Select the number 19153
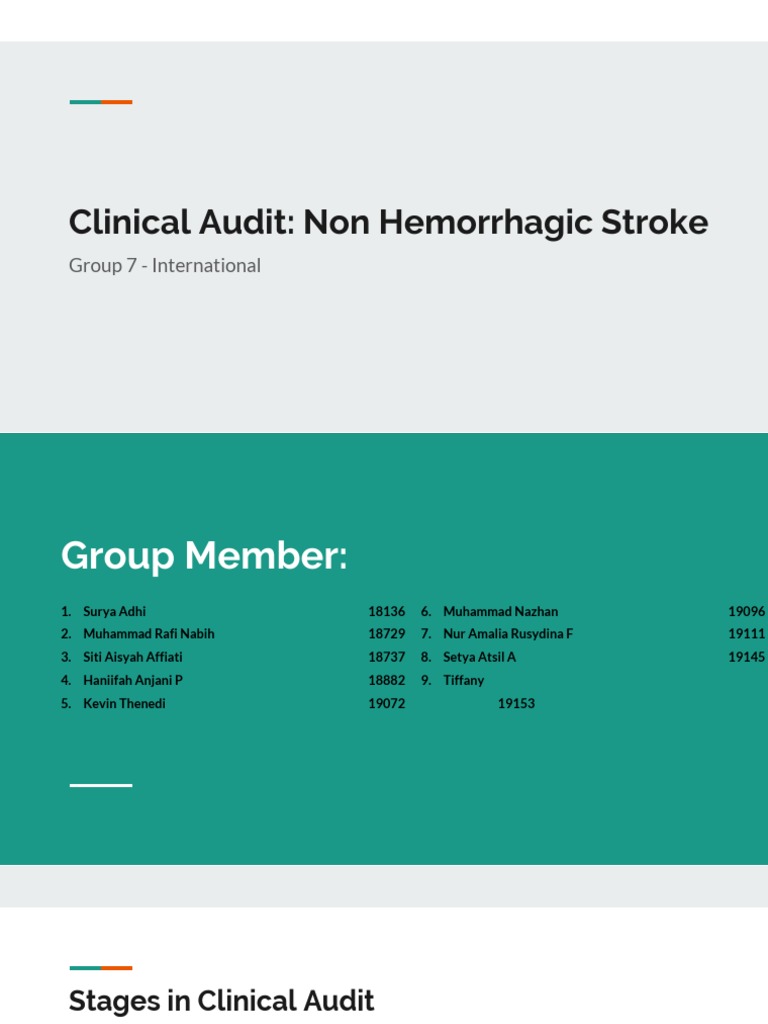The width and height of the screenshot is (768, 1024). [x=516, y=704]
